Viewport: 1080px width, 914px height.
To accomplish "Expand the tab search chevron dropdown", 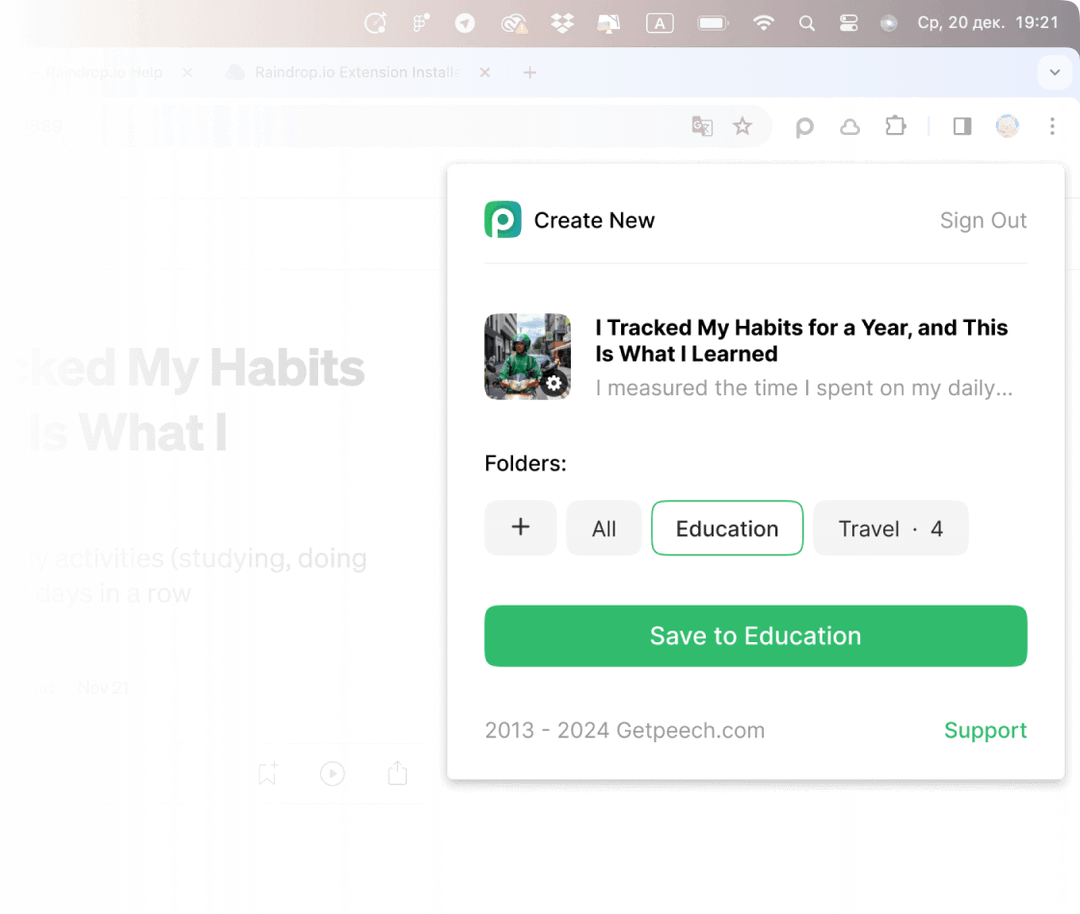I will click(1054, 72).
